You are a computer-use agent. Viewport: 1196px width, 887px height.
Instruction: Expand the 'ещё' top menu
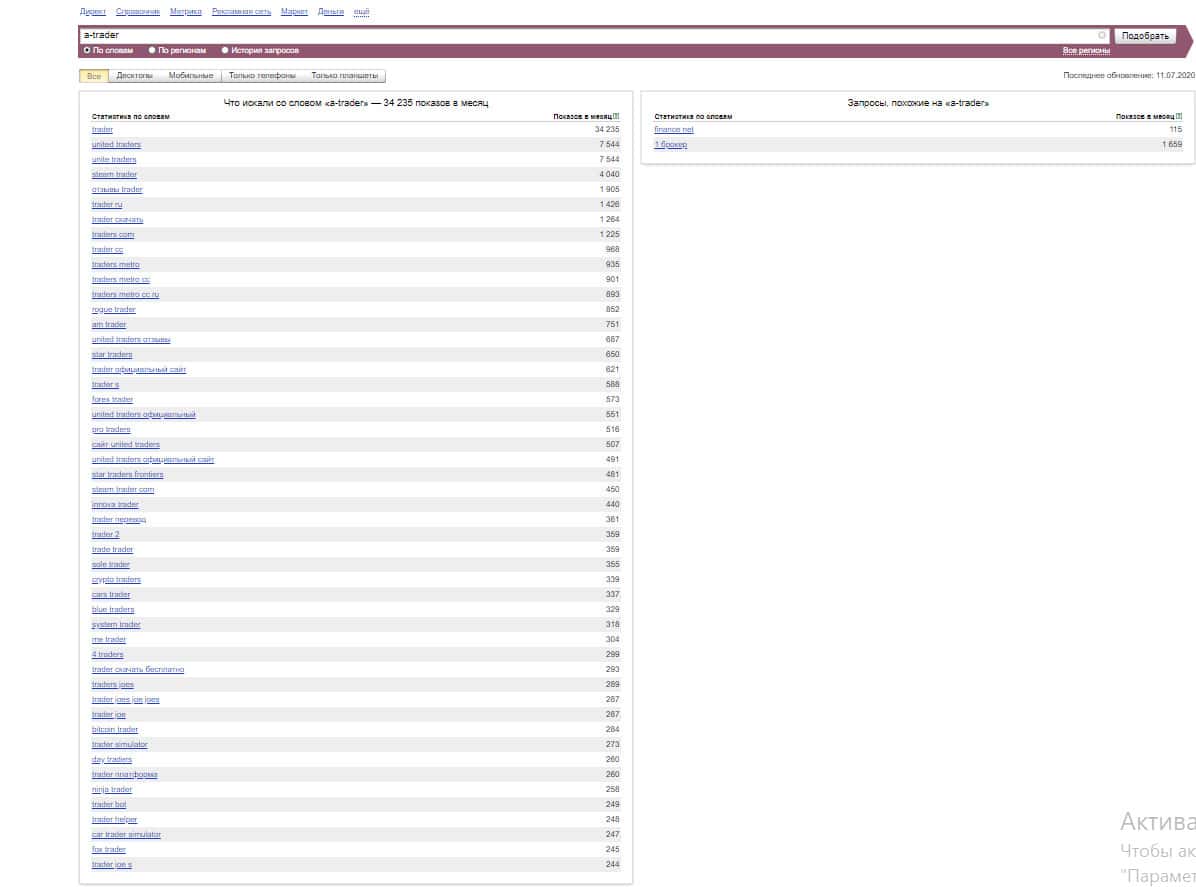pyautogui.click(x=361, y=12)
